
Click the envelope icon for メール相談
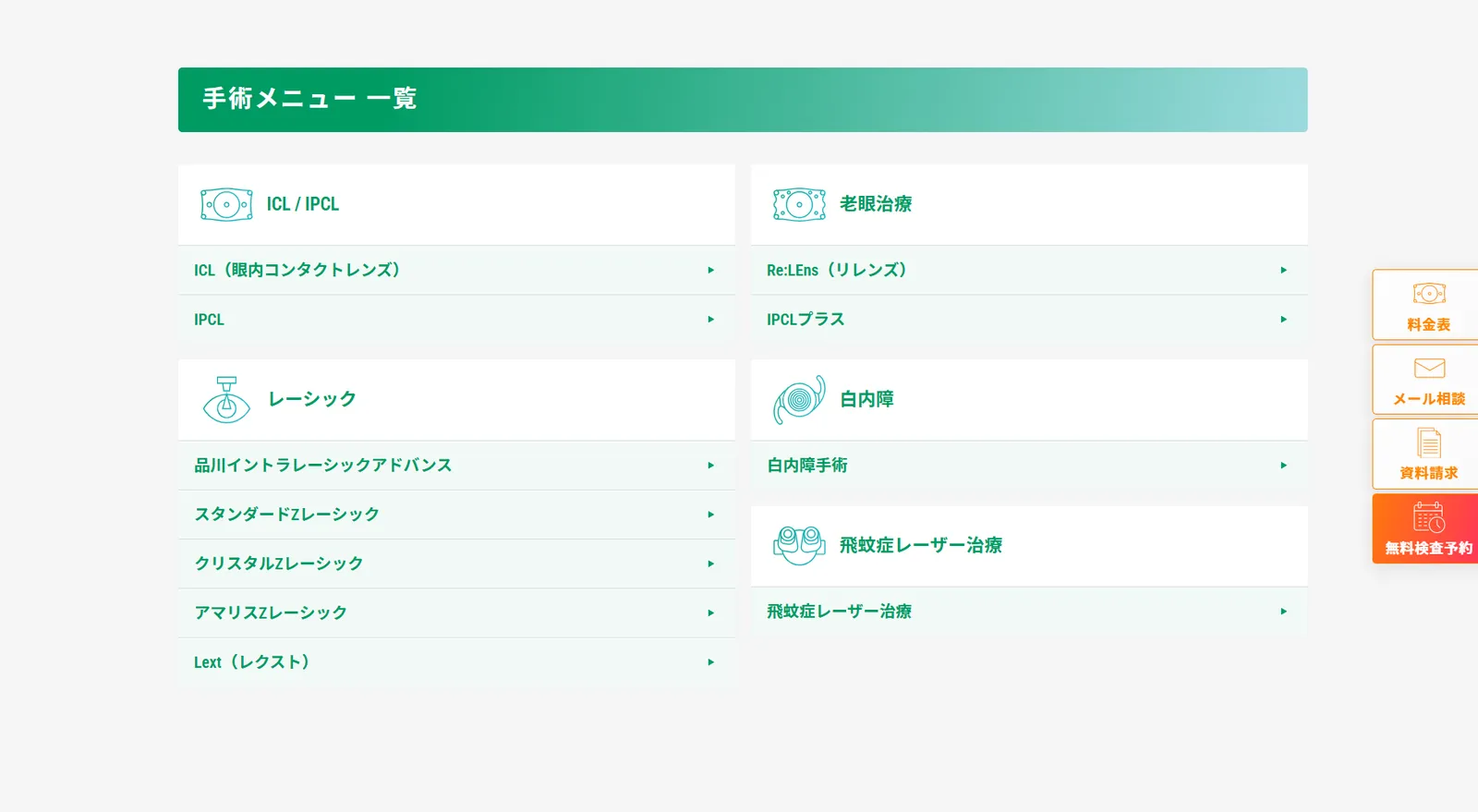(1429, 369)
